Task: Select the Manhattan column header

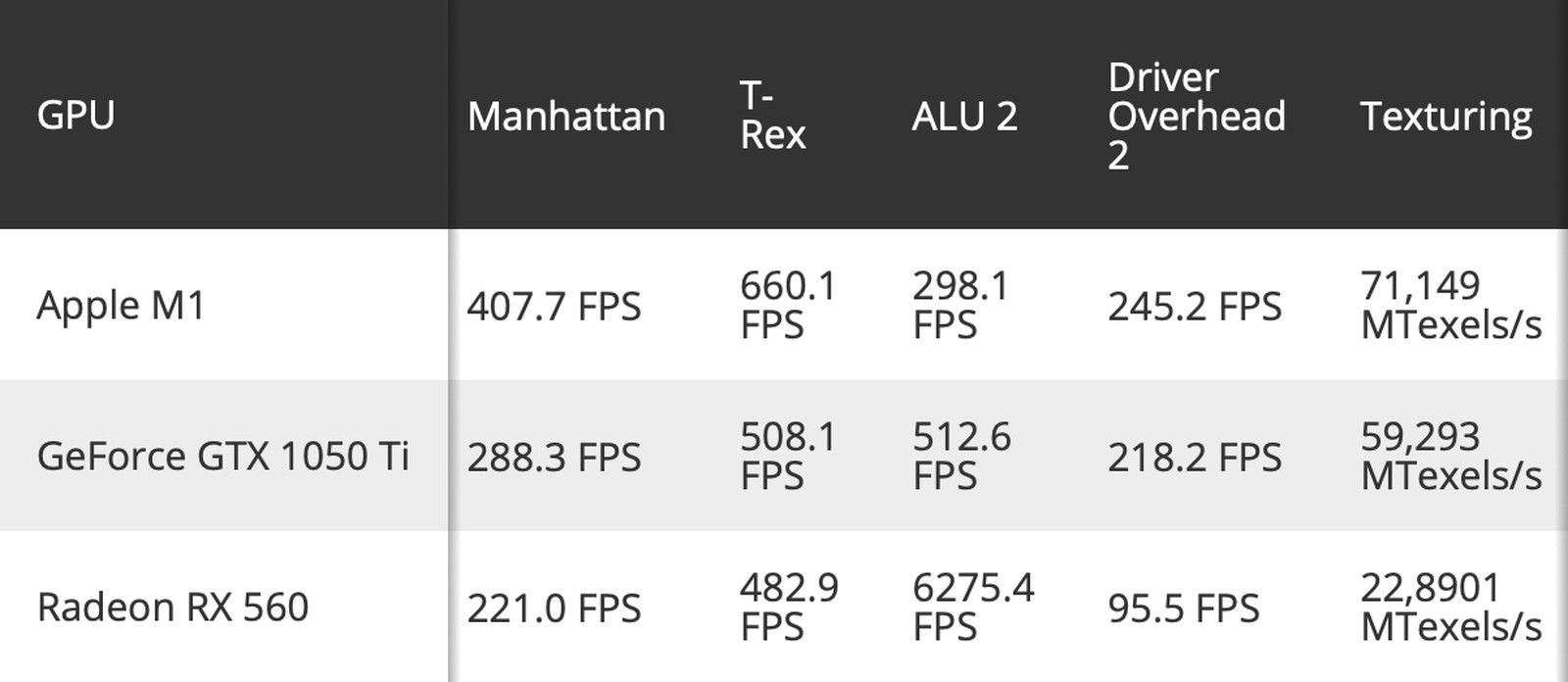Action: coord(565,117)
